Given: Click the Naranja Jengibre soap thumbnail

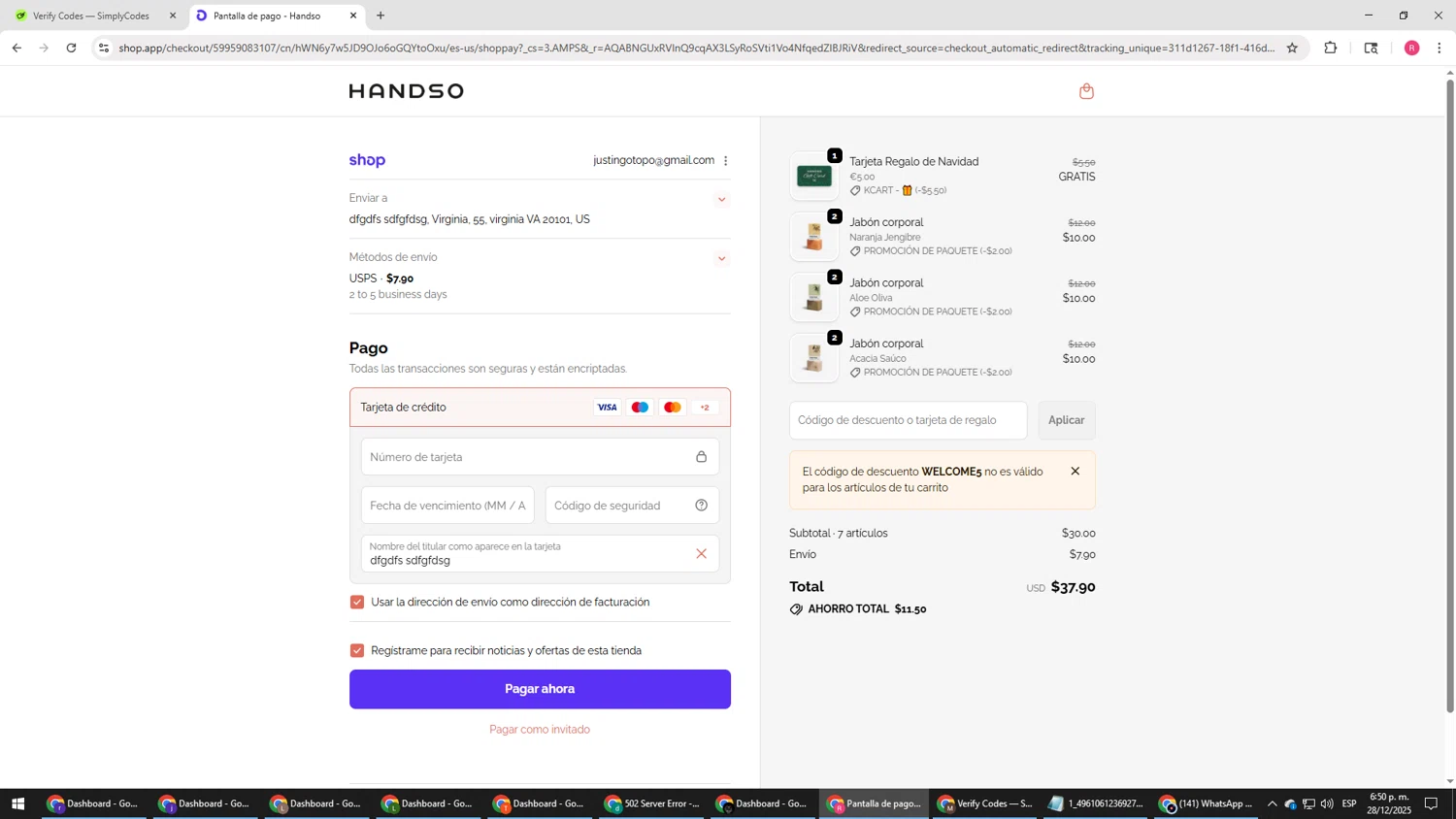Looking at the screenshot, I should tap(813, 237).
